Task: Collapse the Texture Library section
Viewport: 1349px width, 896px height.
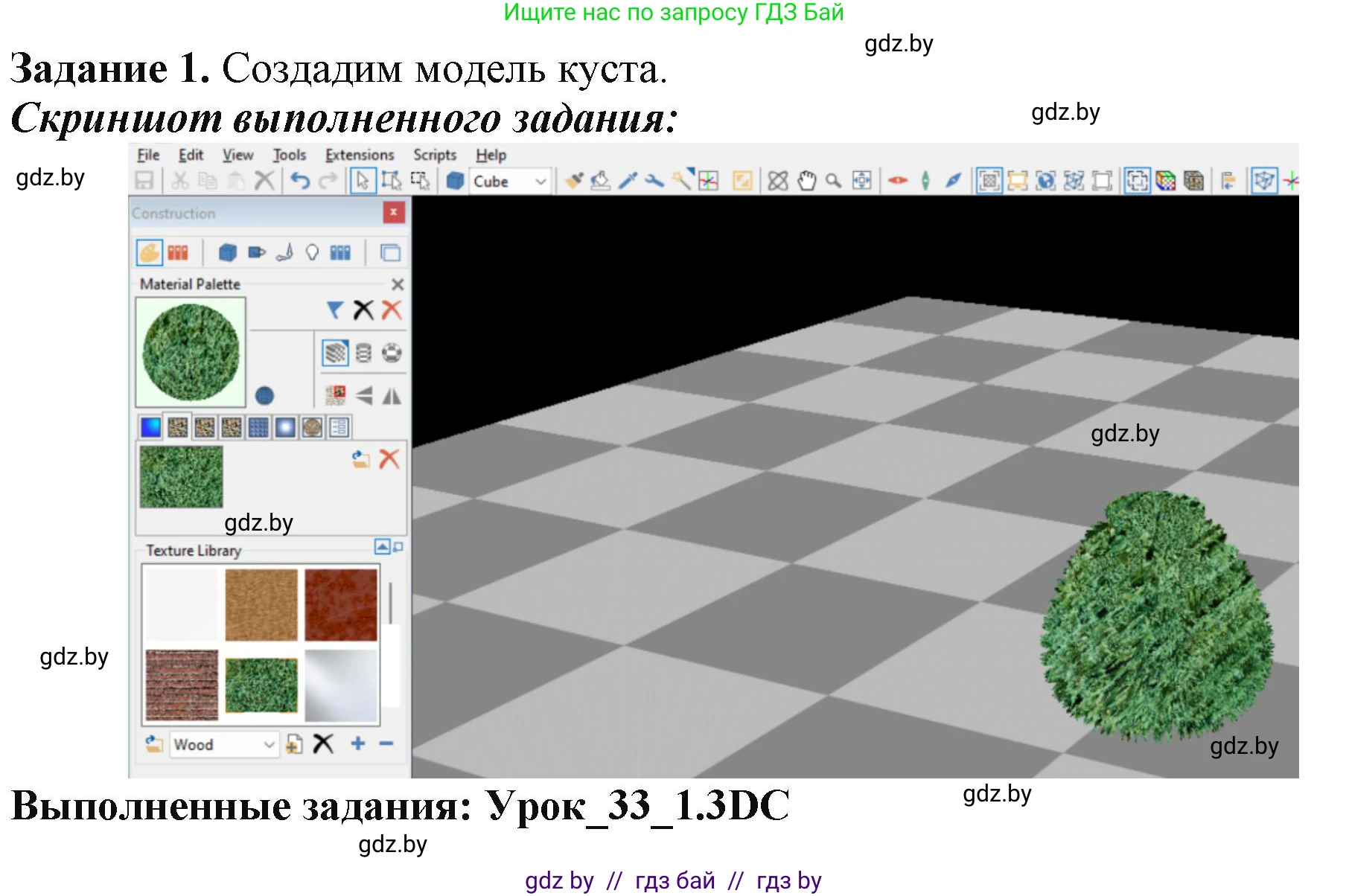Action: [x=381, y=548]
